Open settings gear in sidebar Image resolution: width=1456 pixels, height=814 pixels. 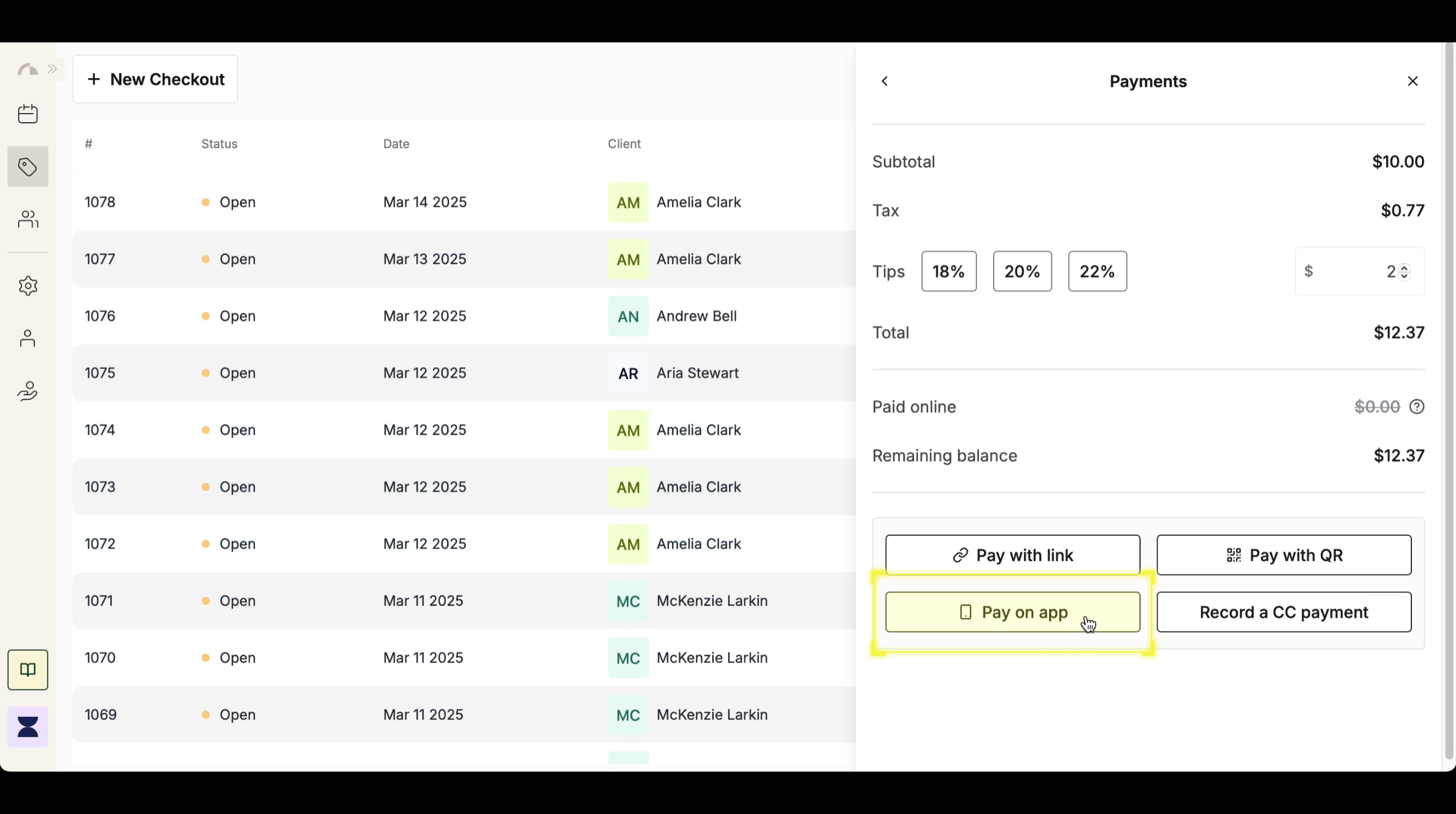(x=28, y=286)
